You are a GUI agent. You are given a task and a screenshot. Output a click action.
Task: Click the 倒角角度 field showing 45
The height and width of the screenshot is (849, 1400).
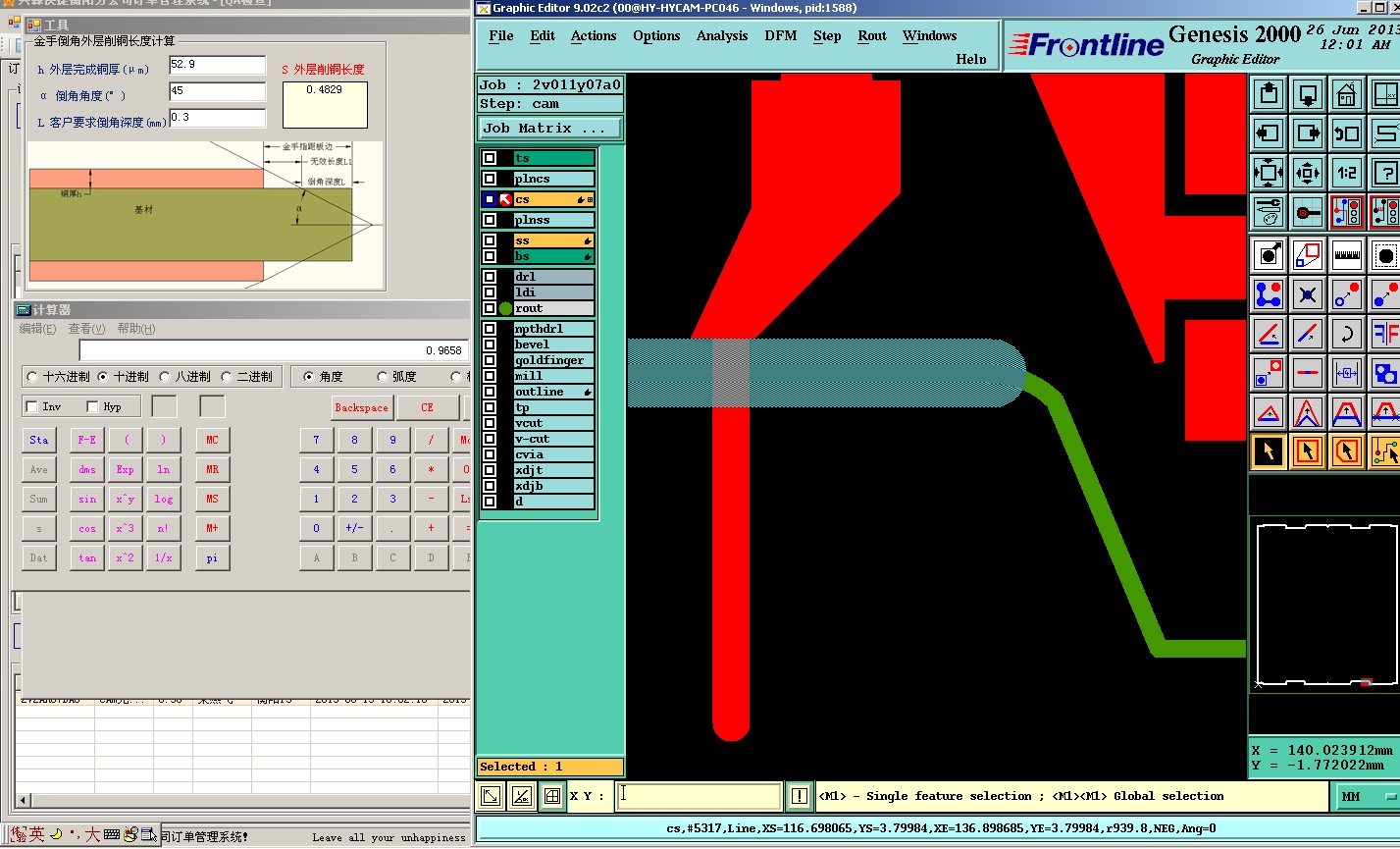coord(217,91)
